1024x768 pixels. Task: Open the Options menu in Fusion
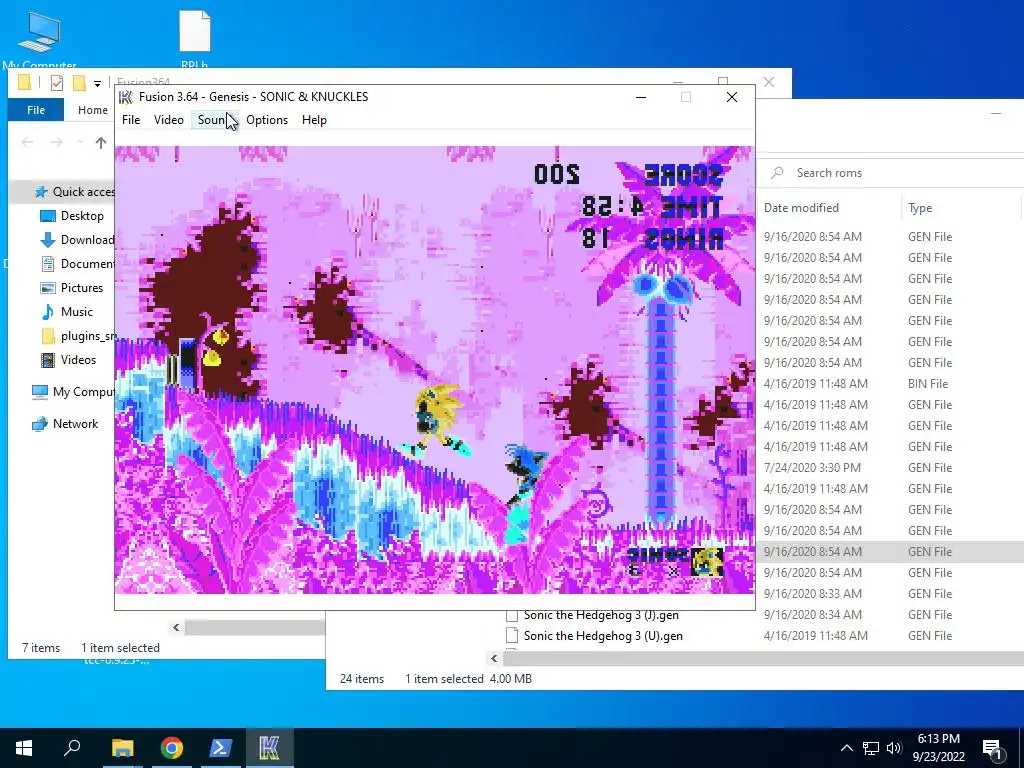click(x=267, y=120)
